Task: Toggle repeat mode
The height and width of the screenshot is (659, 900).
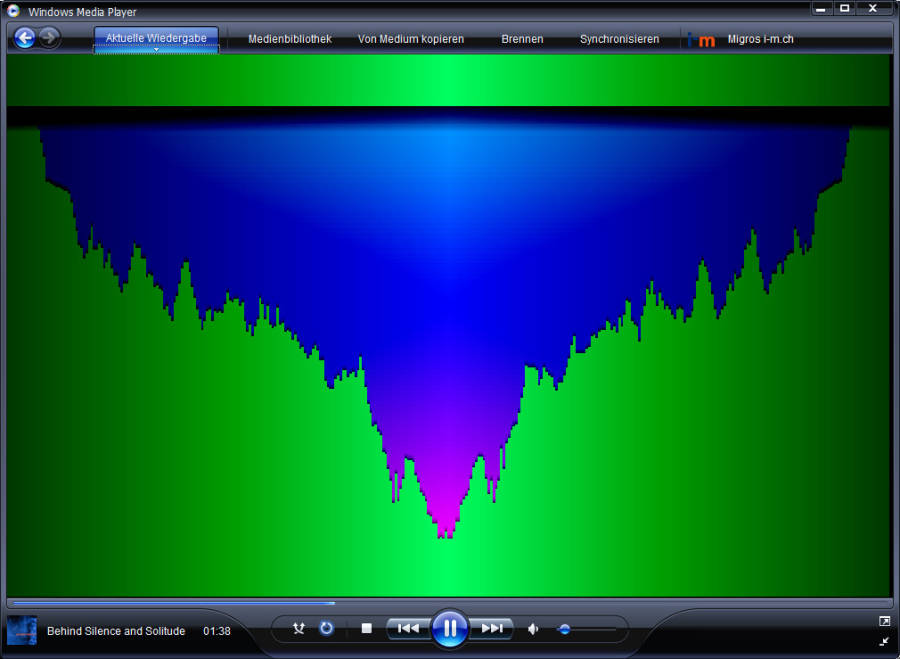Action: tap(326, 629)
